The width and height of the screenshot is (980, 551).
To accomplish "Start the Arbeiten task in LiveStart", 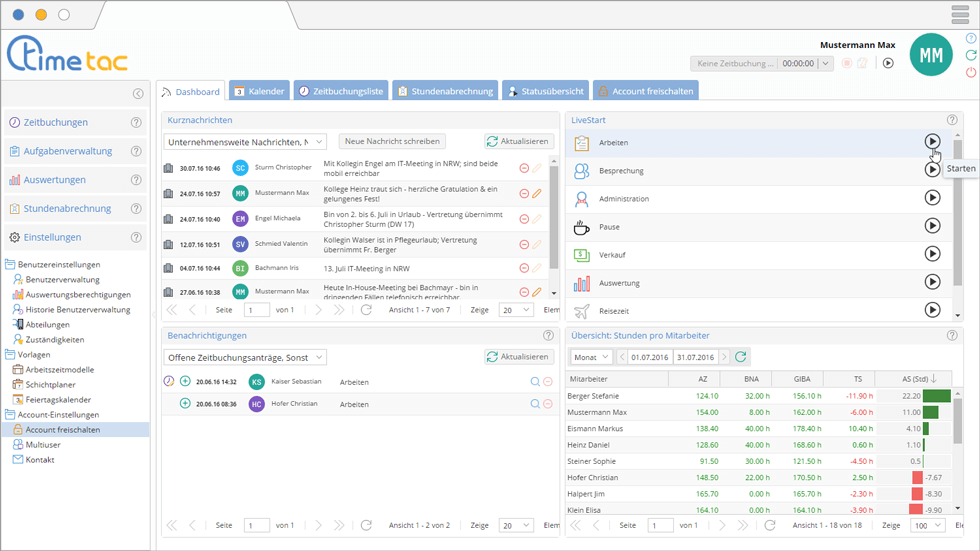I will (932, 142).
